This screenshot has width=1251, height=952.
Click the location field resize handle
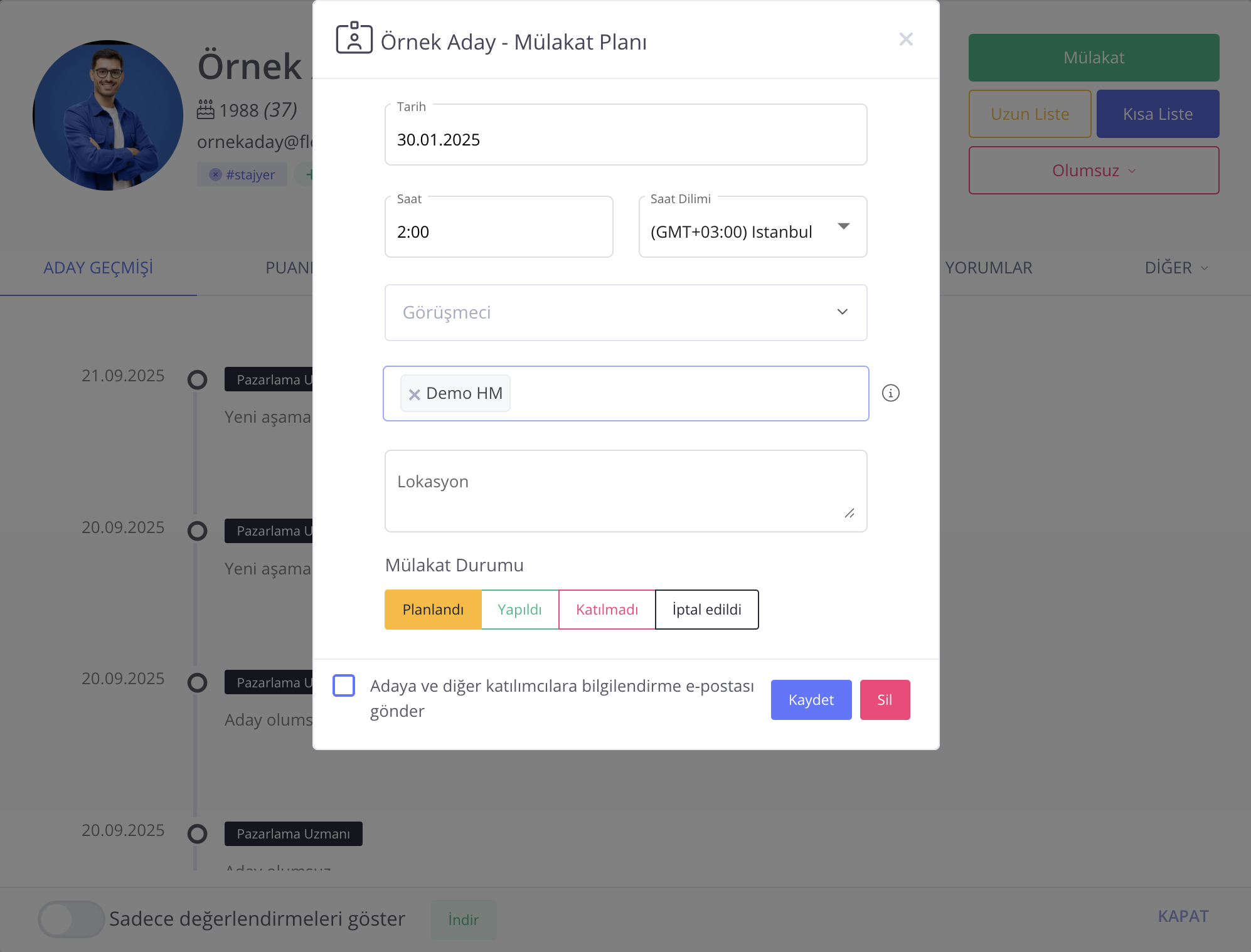tap(849, 514)
